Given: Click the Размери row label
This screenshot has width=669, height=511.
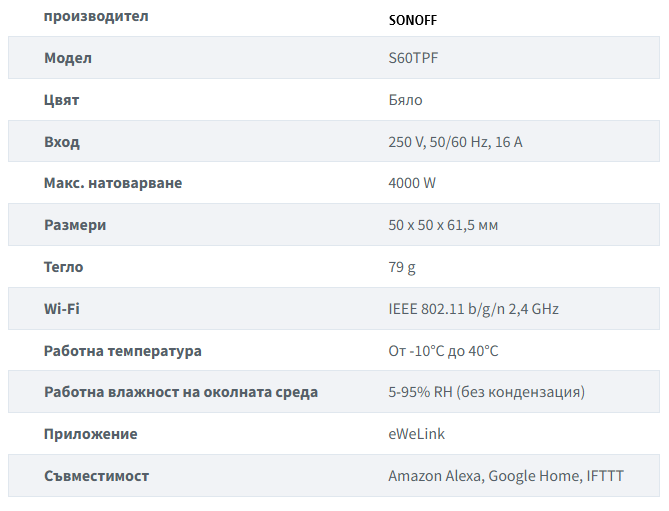Looking at the screenshot, I should click(75, 225).
